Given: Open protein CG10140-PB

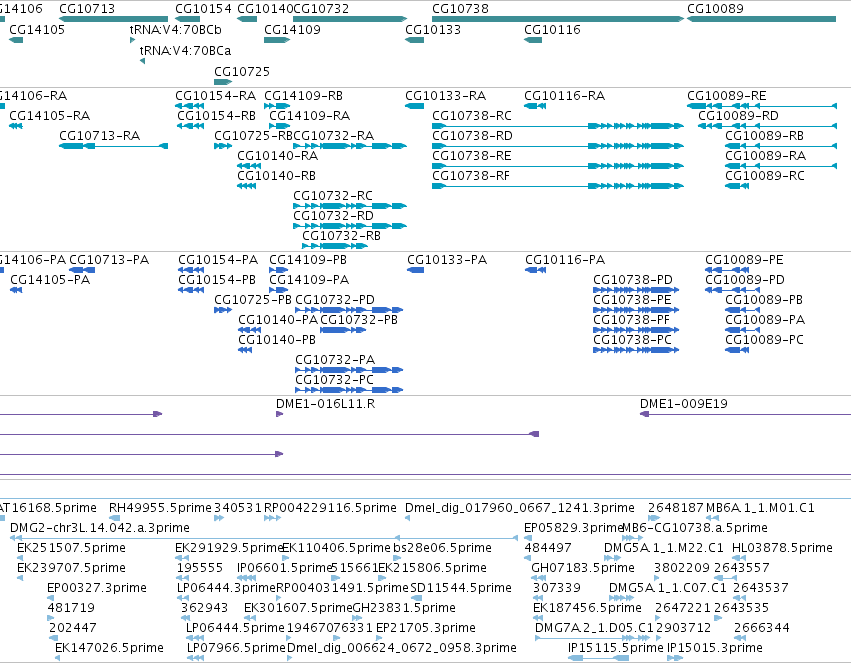Looking at the screenshot, I should click(x=277, y=340).
